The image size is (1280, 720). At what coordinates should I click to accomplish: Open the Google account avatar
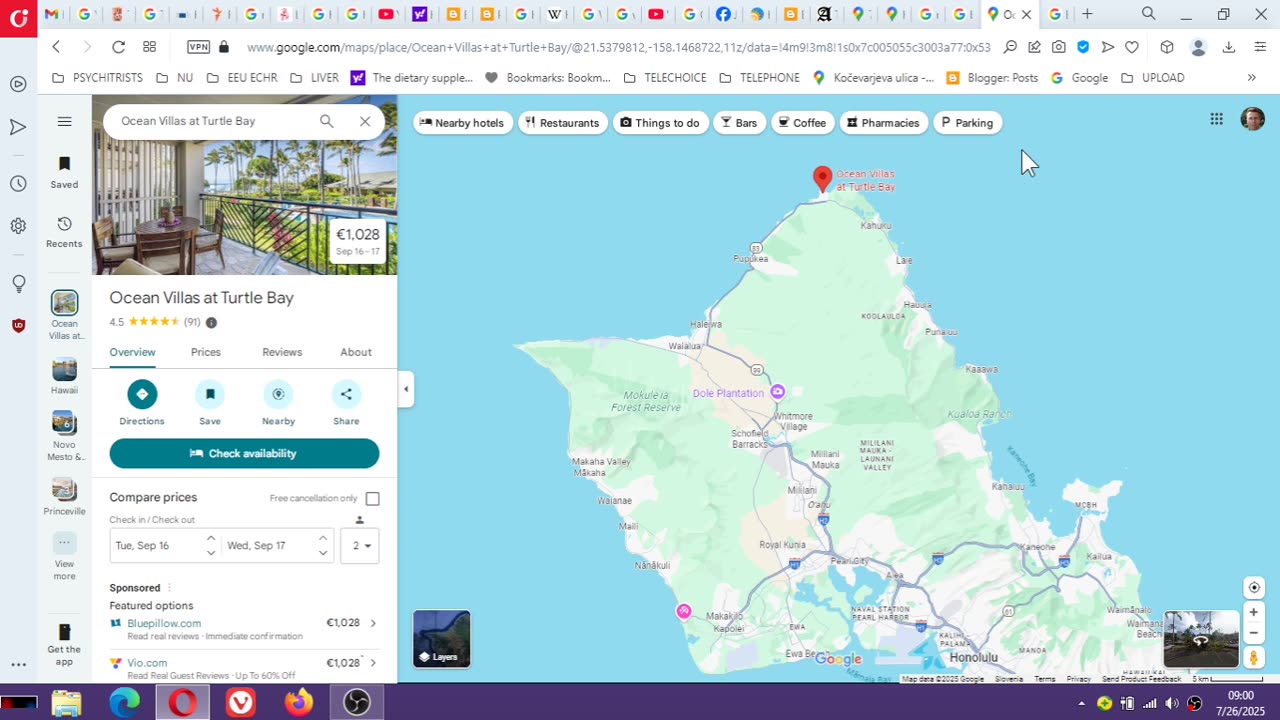click(1252, 119)
